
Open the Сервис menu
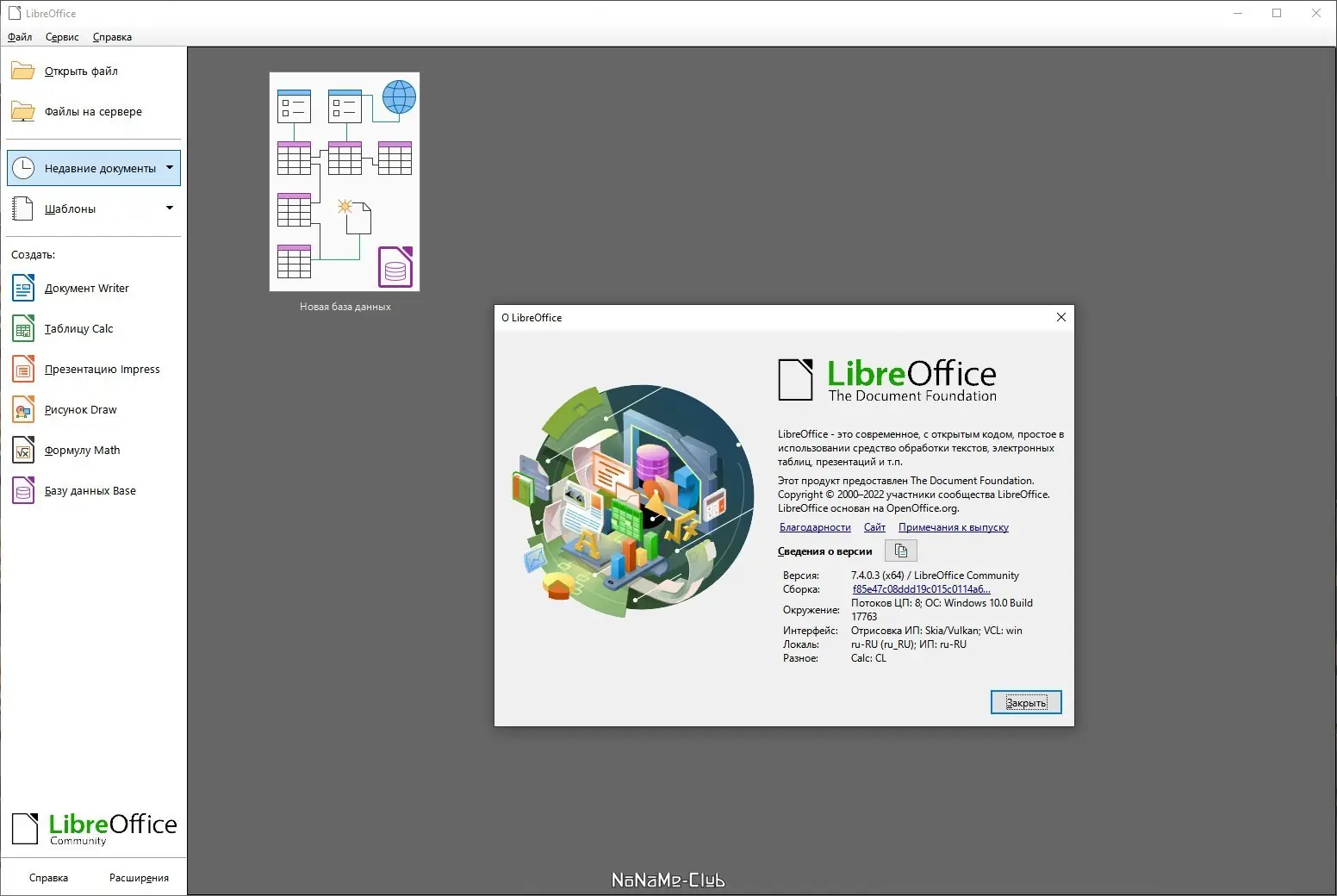click(x=62, y=37)
